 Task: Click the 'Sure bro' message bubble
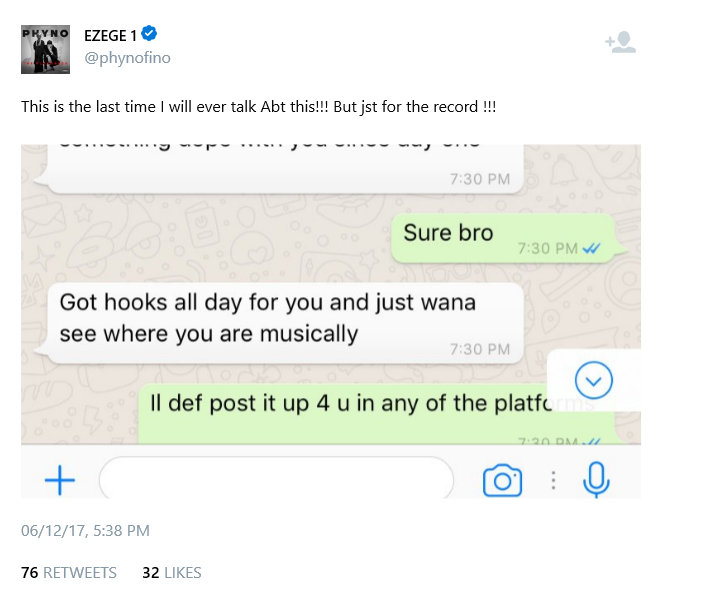point(500,238)
